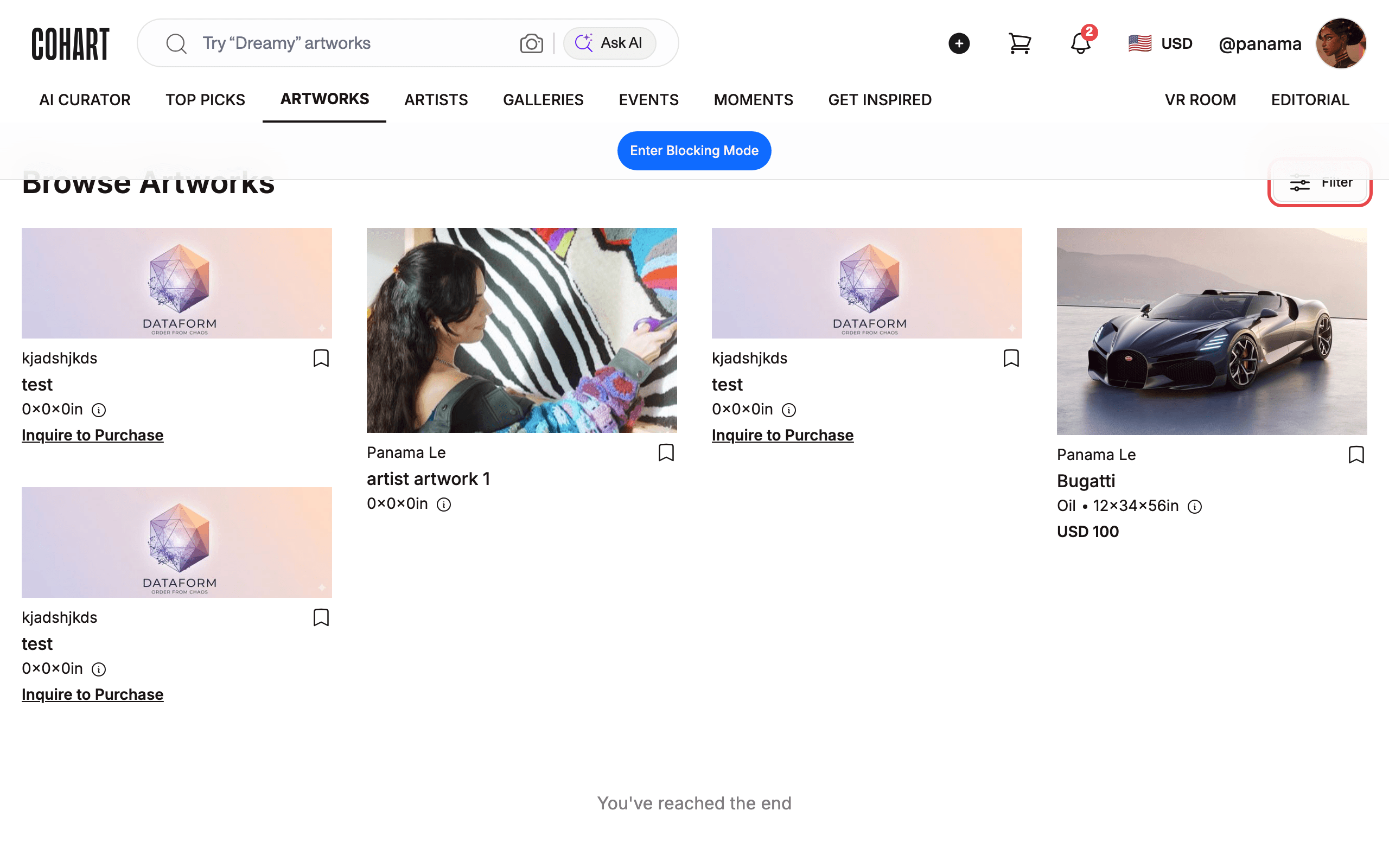1389x868 pixels.
Task: Click the COHART logo
Action: tap(70, 43)
